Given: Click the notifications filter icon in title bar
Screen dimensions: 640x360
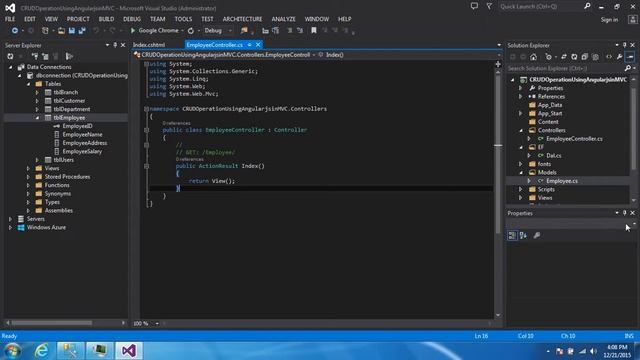Looking at the screenshot, I should coord(489,6).
